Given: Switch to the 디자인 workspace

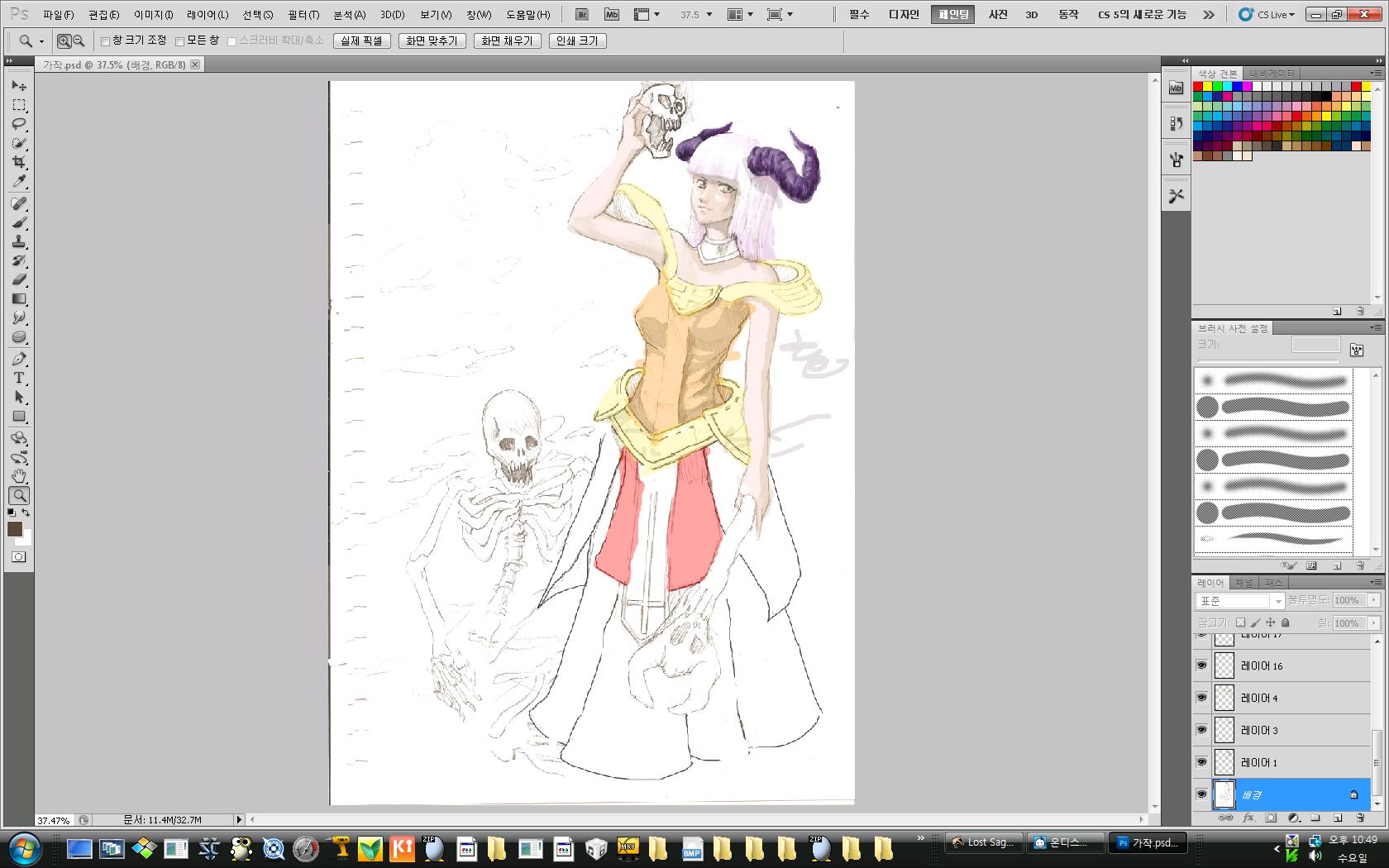Looking at the screenshot, I should tap(904, 15).
